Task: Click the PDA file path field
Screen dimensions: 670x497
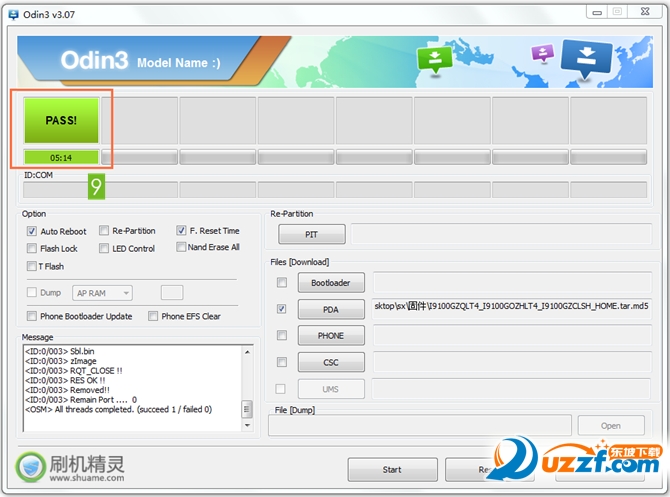Action: 512,309
